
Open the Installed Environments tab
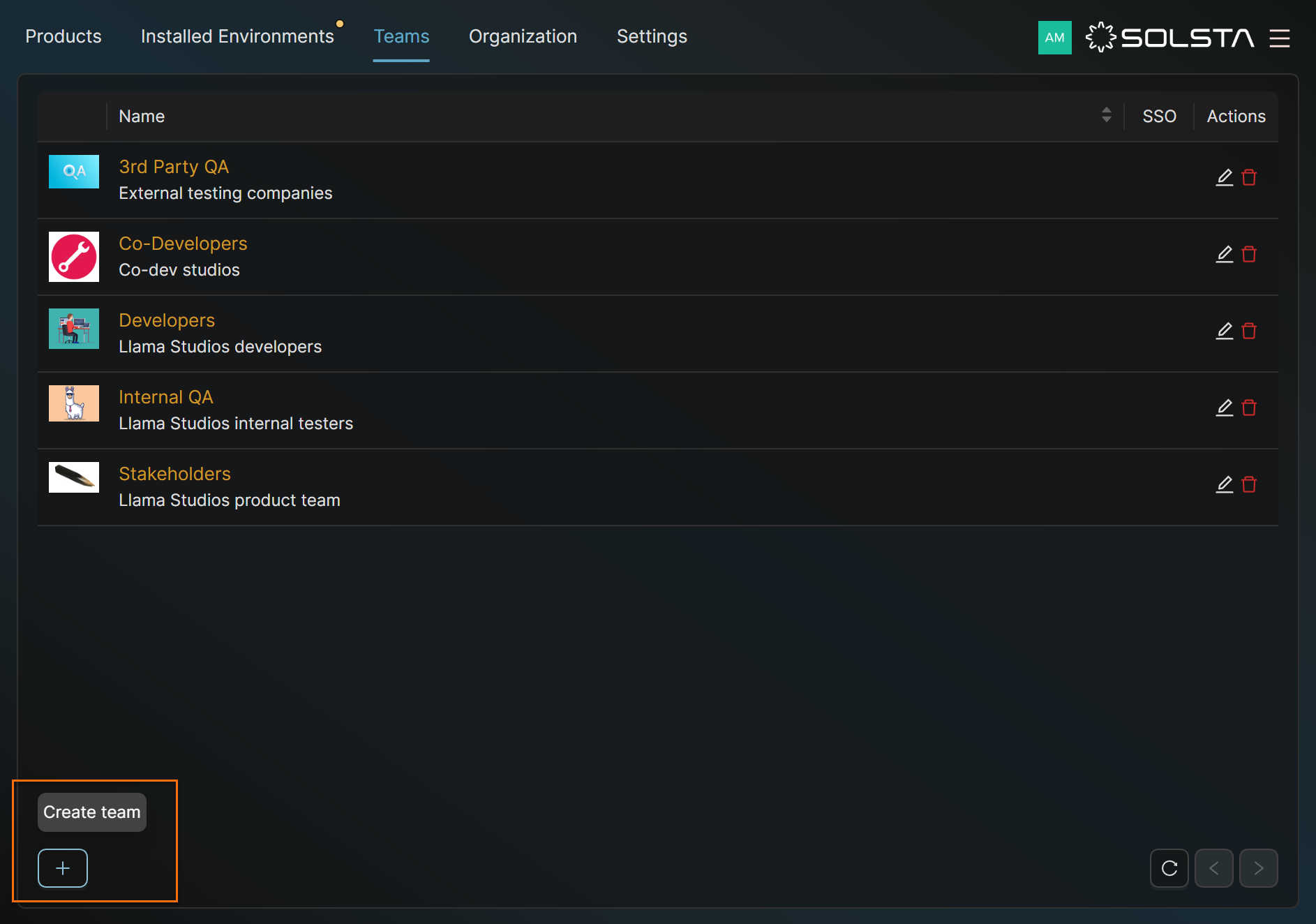[237, 36]
